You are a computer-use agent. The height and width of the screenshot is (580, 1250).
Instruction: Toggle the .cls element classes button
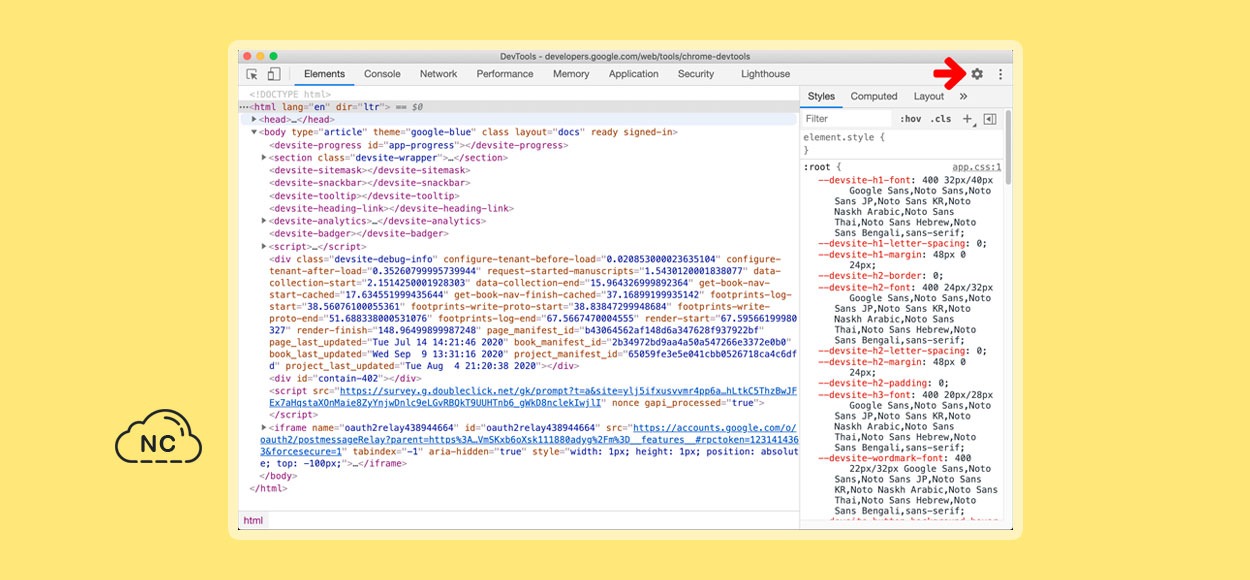point(941,119)
